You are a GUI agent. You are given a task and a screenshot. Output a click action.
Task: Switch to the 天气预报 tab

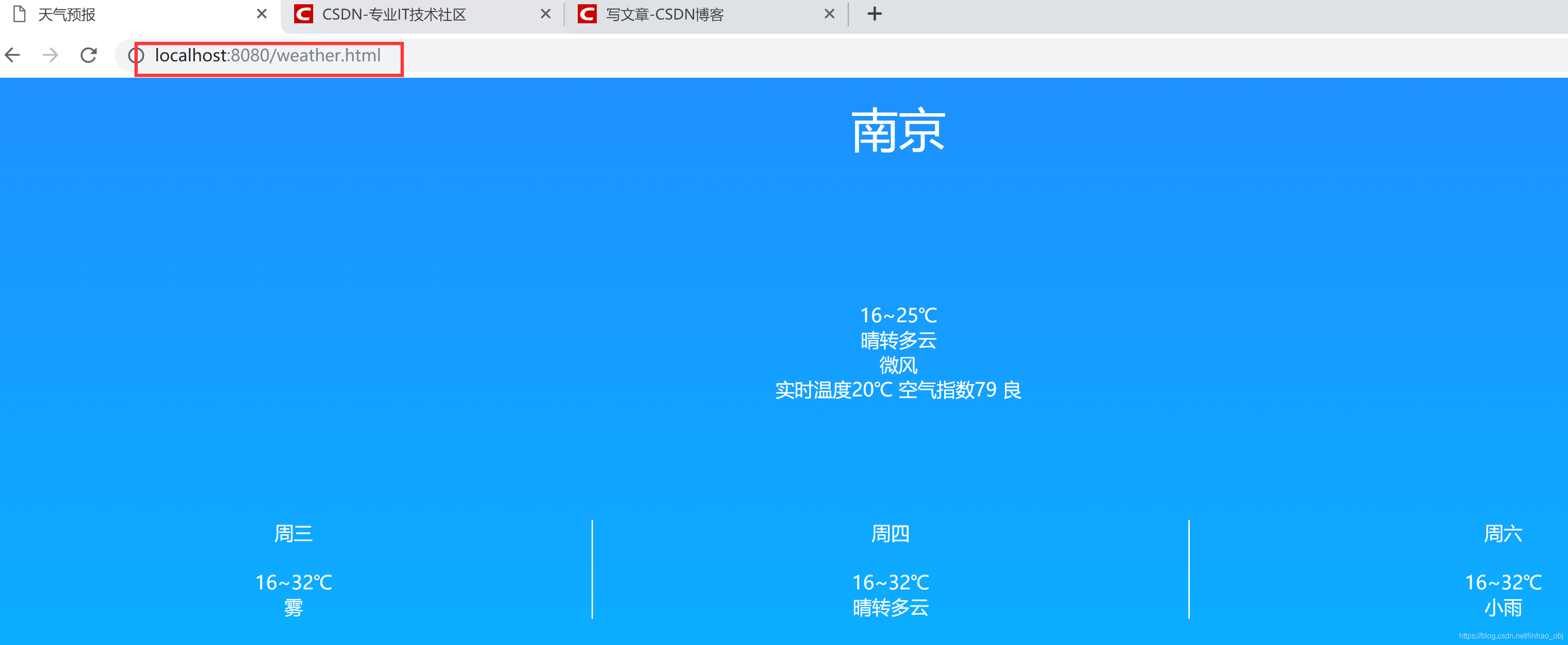point(140,15)
